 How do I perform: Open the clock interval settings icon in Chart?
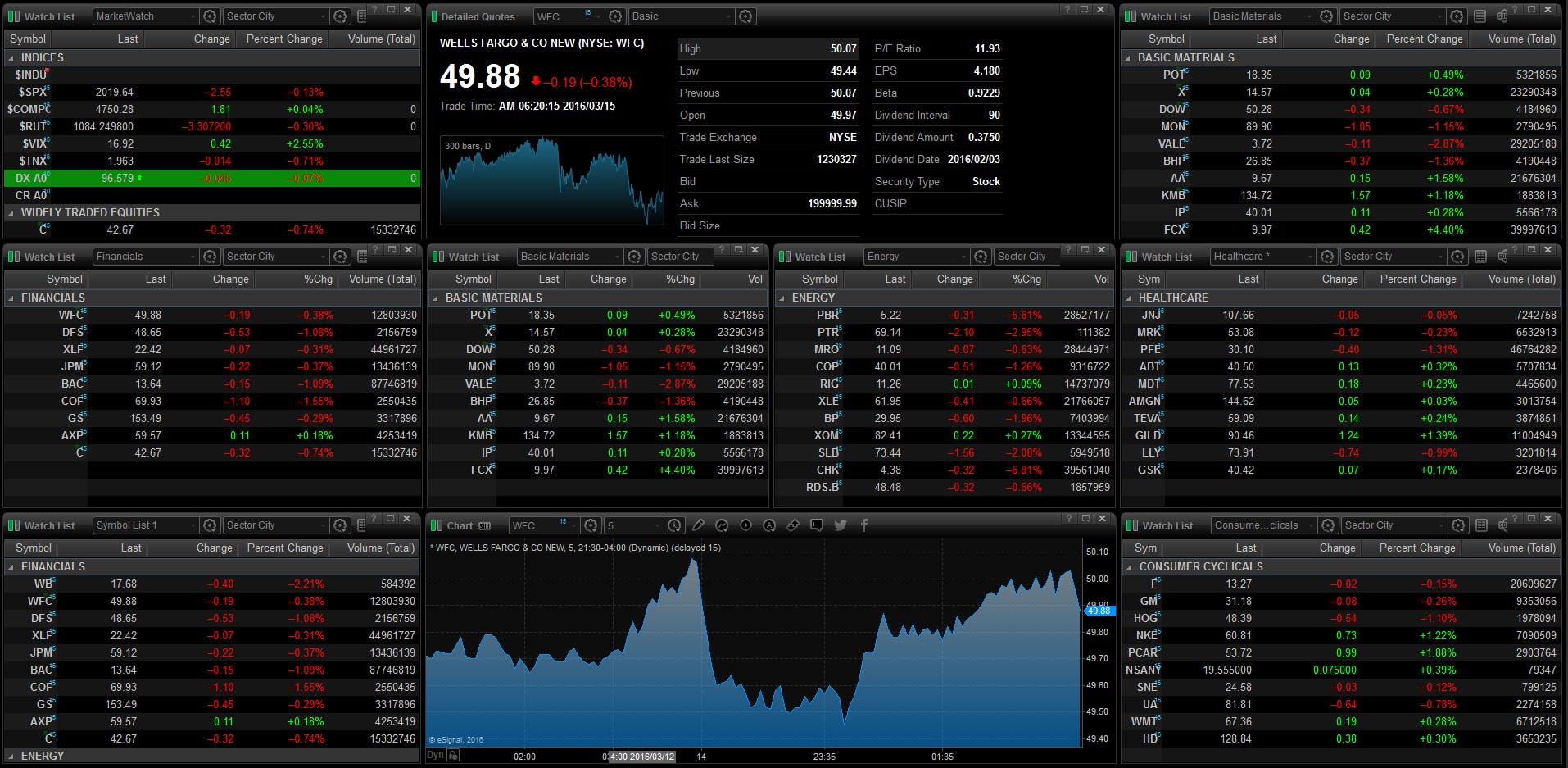pyautogui.click(x=674, y=525)
